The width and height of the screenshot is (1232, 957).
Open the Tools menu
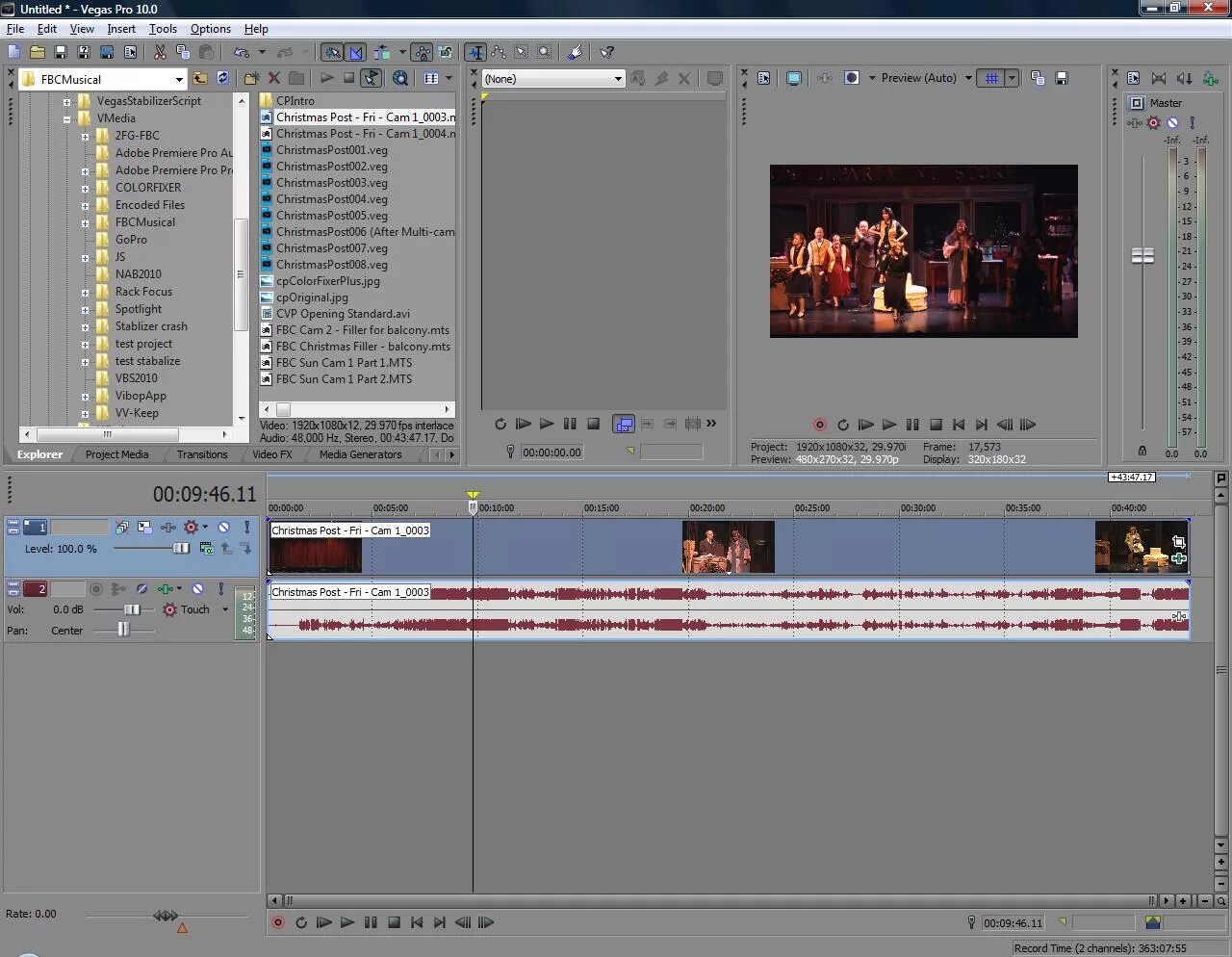click(162, 29)
